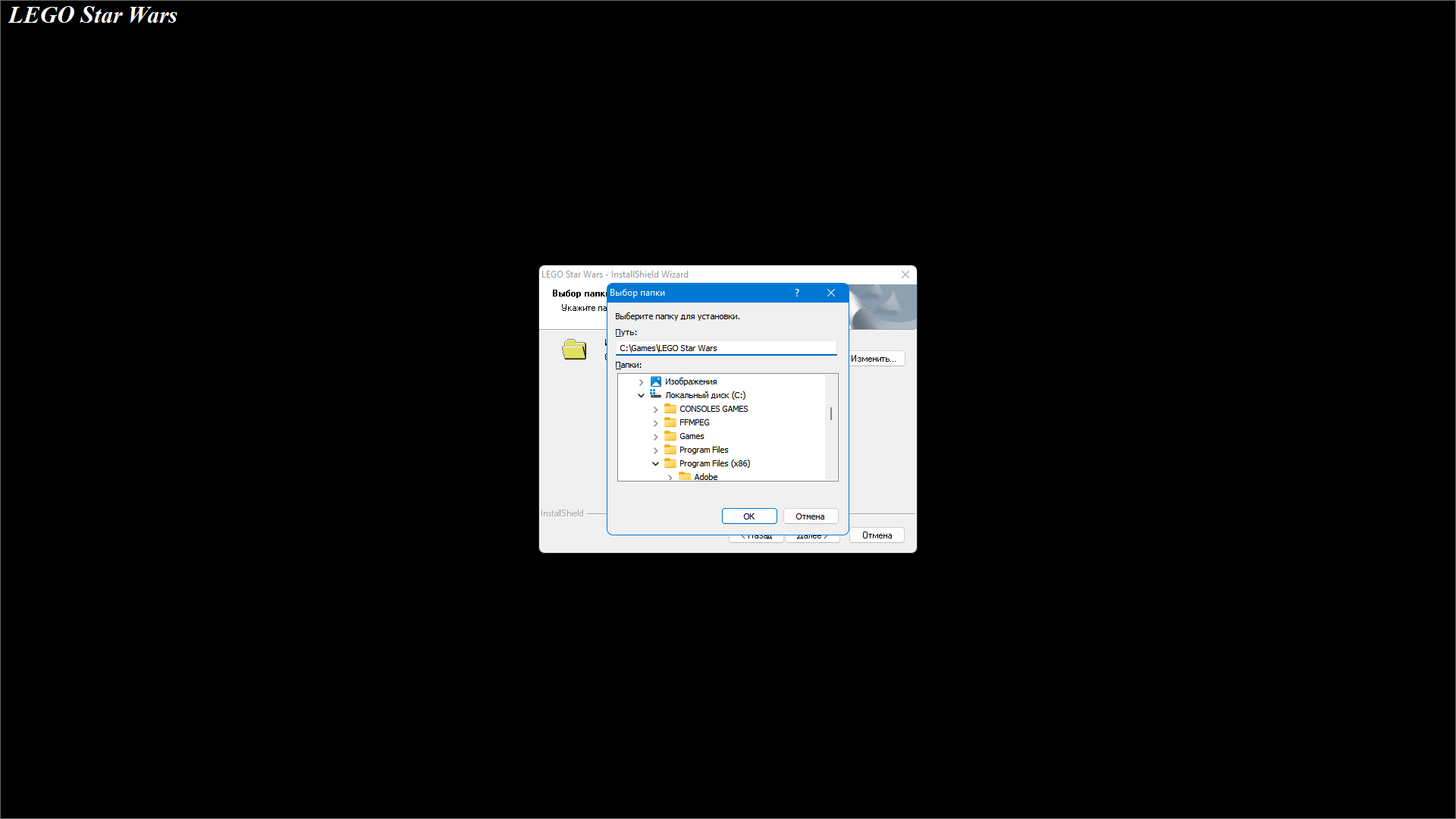
Task: Click the Games folder icon
Action: click(670, 436)
